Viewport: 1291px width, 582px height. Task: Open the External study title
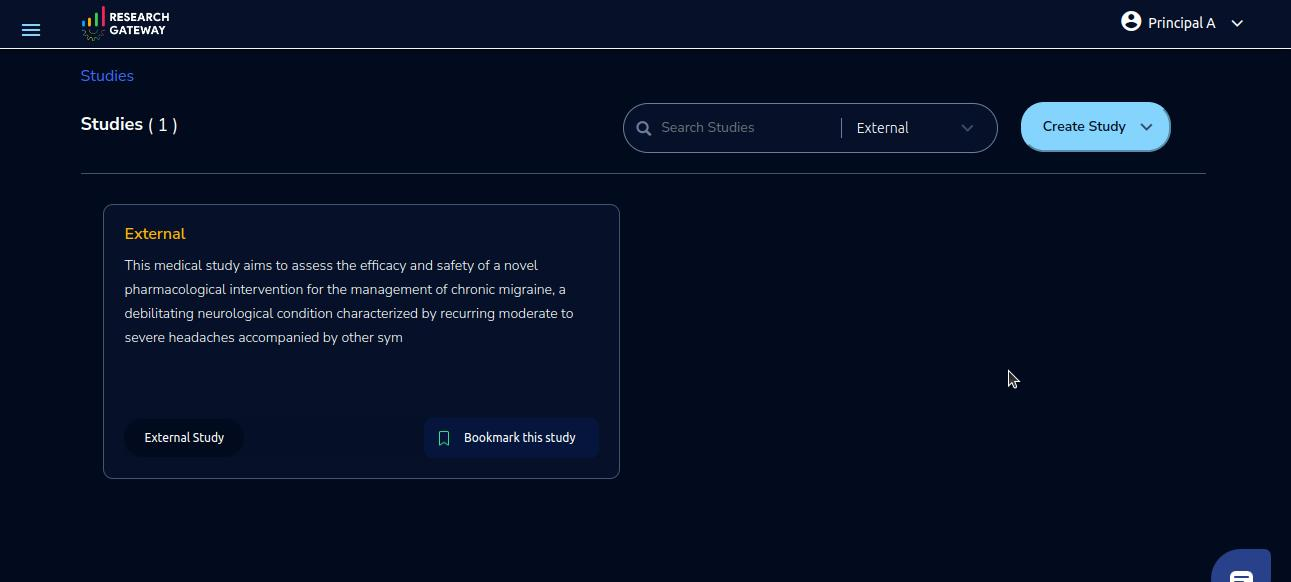click(155, 234)
